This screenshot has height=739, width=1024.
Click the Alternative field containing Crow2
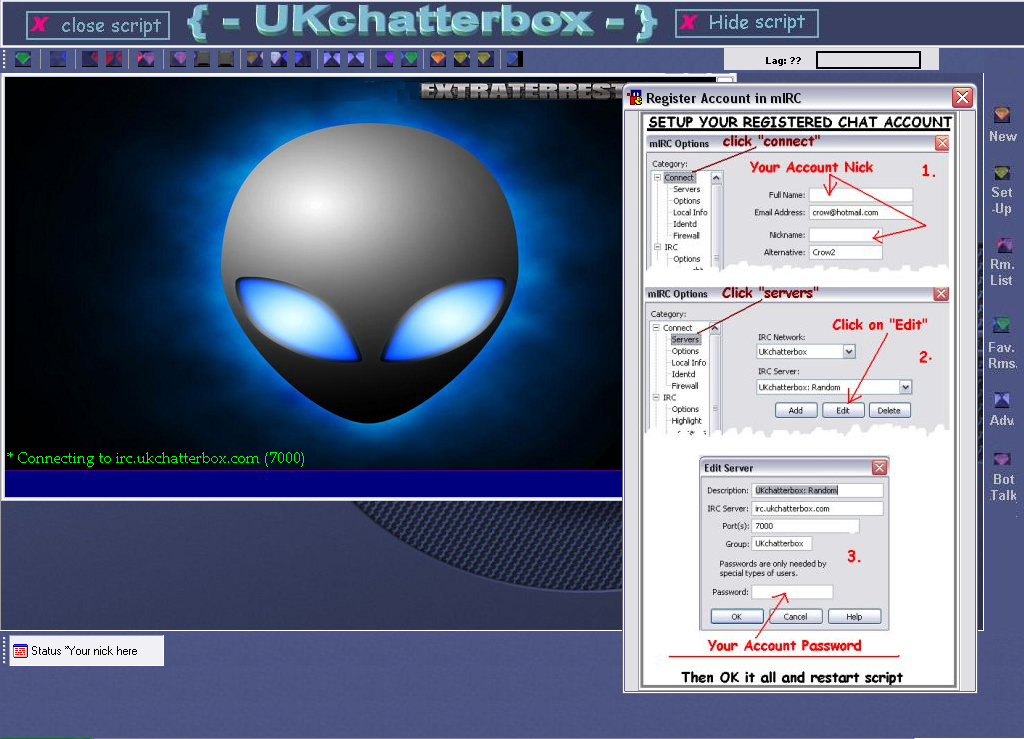[846, 252]
